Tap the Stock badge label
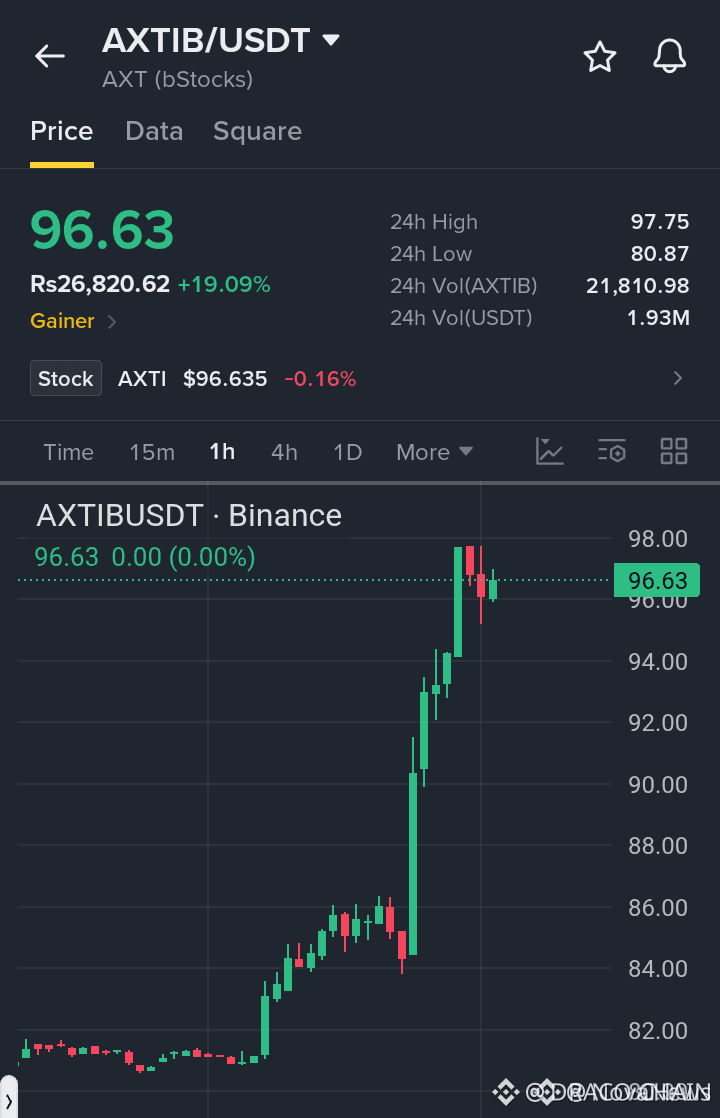 click(66, 378)
